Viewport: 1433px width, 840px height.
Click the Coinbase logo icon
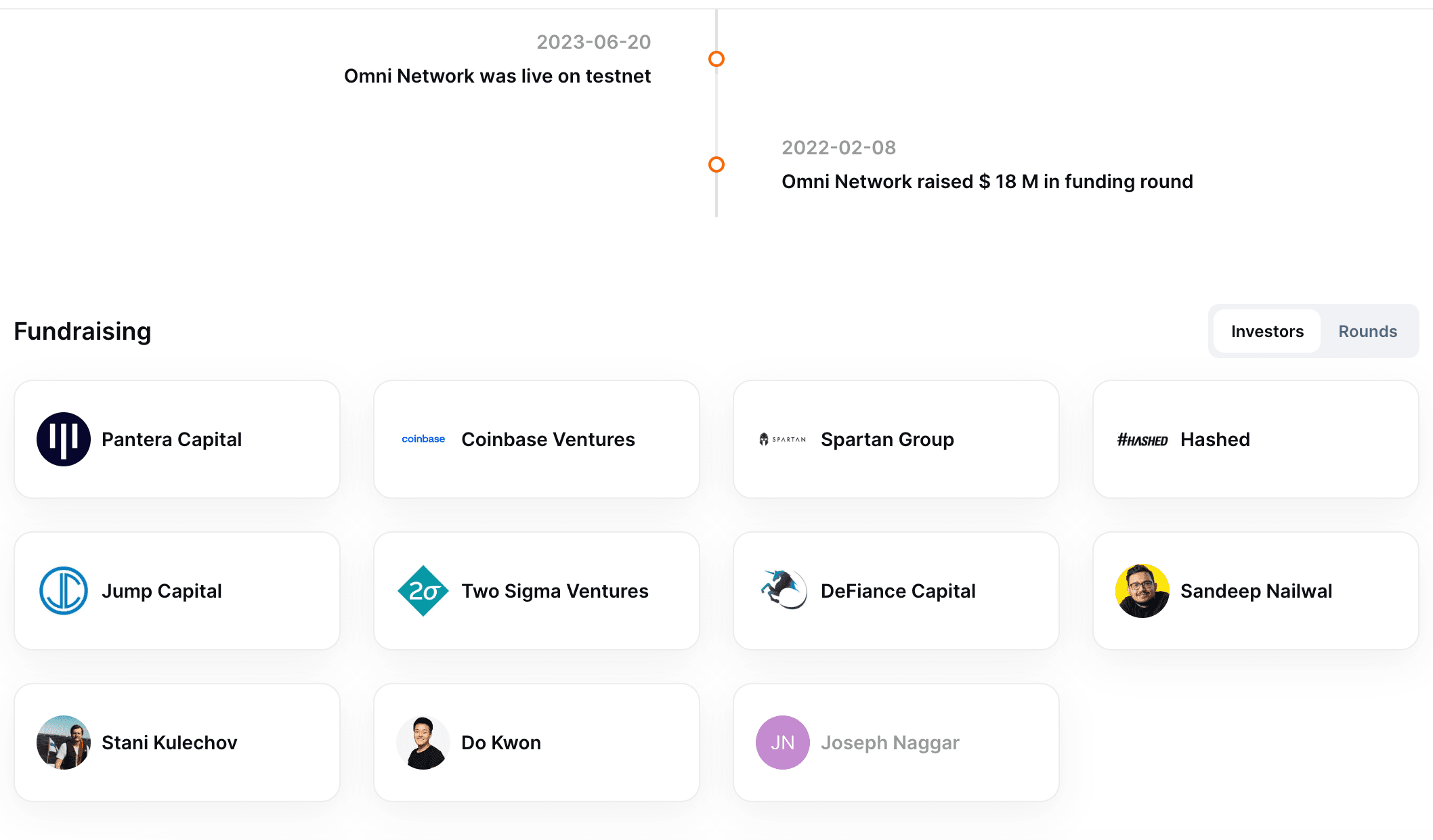point(423,439)
